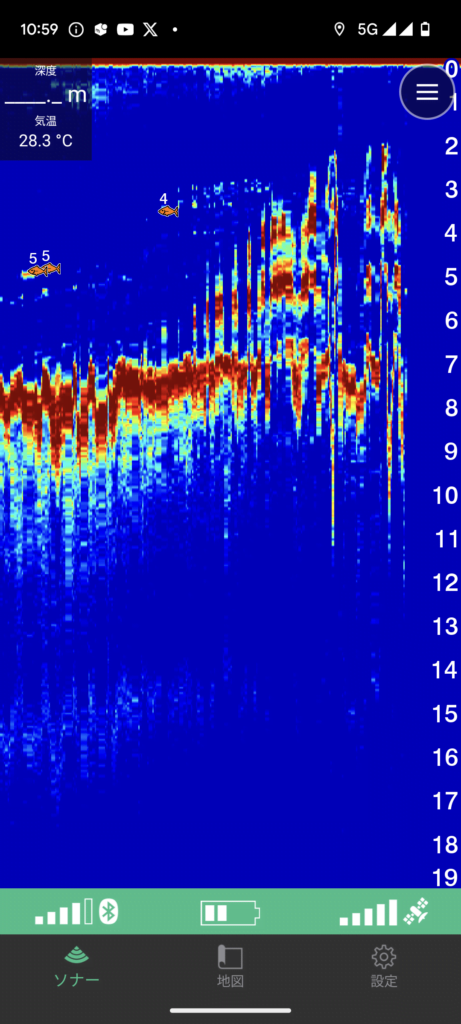Tap the sonar signal strength bars
Image resolution: width=461 pixels, height=1024 pixels.
click(65, 912)
